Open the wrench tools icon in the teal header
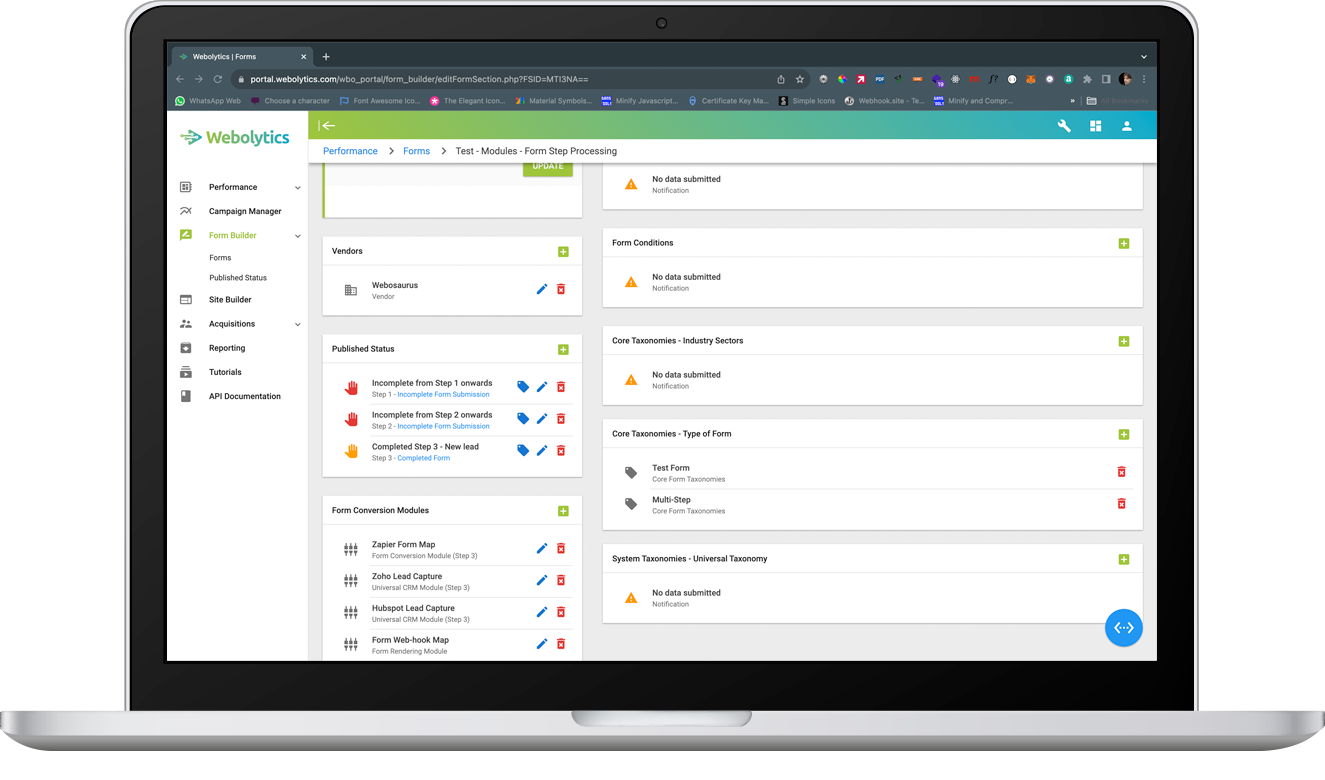 (x=1063, y=126)
